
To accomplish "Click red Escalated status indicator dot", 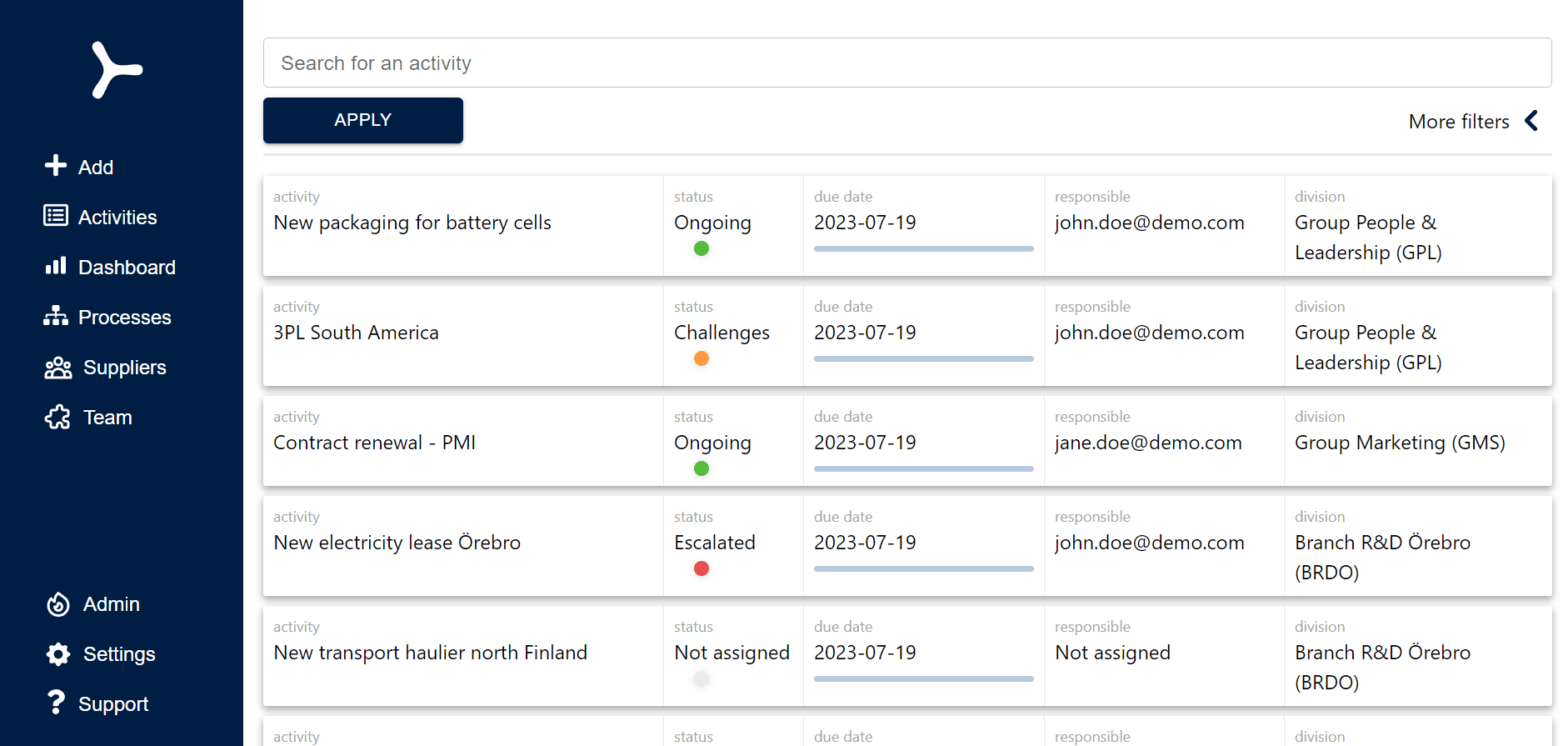I will (702, 568).
